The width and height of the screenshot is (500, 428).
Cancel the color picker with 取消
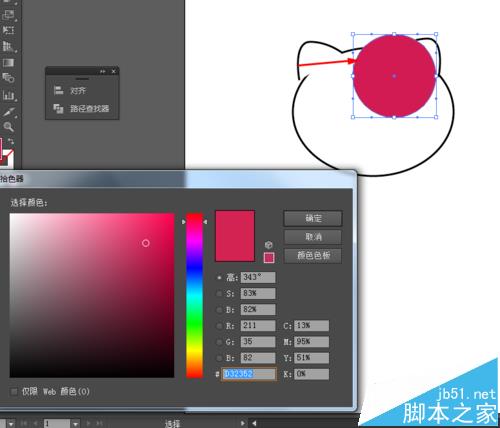[x=313, y=237]
